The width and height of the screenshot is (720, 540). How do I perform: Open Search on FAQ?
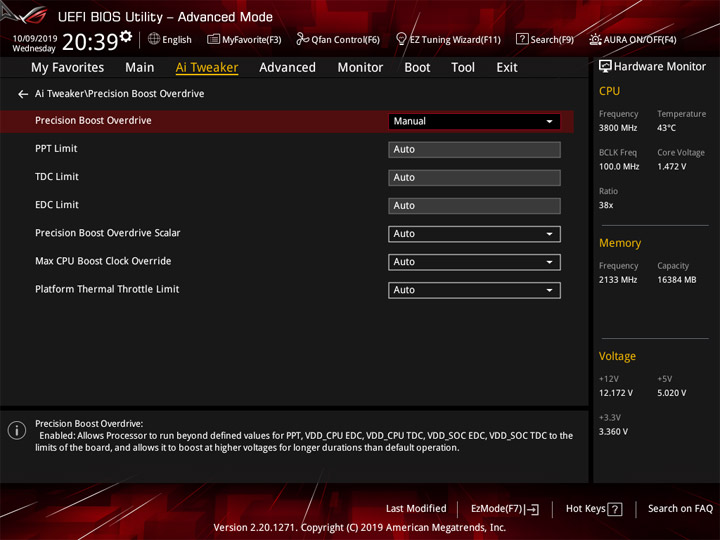(x=681, y=509)
